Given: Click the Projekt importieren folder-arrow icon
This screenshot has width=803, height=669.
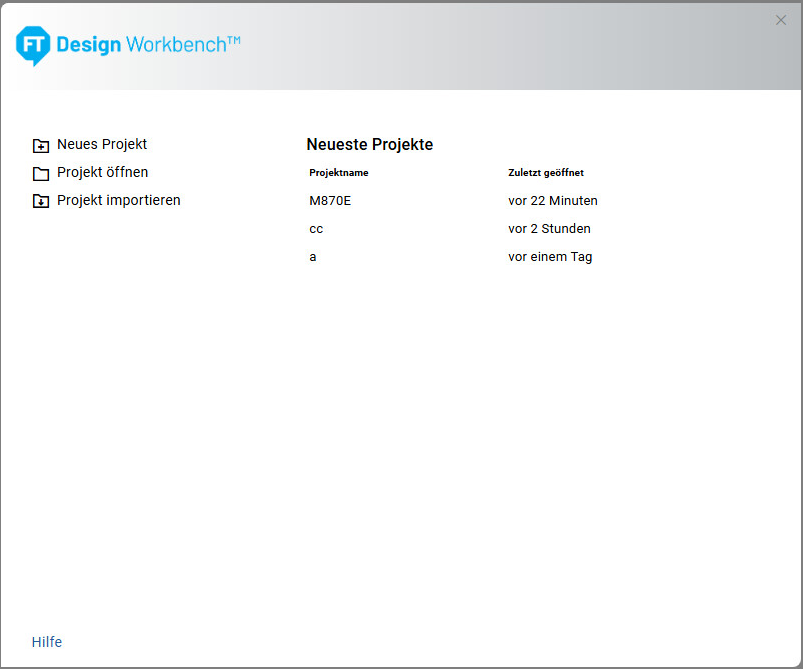Looking at the screenshot, I should 41,201.
